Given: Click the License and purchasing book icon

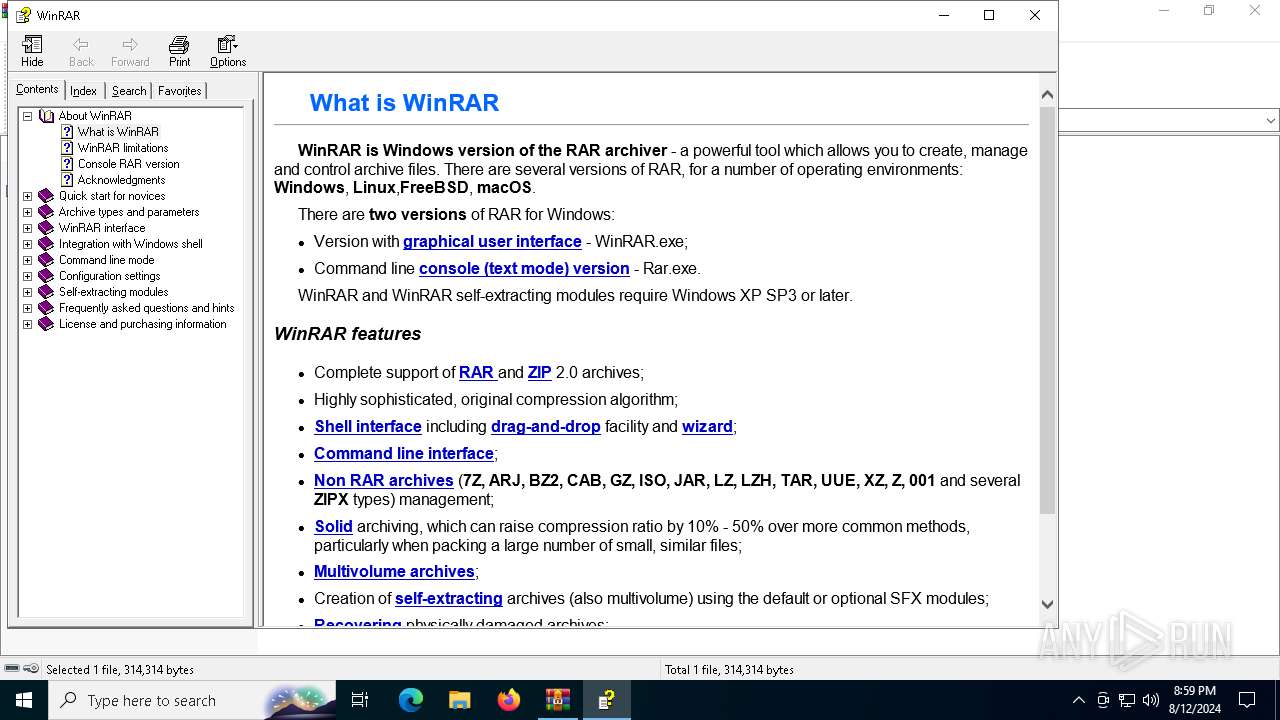Looking at the screenshot, I should 46,324.
